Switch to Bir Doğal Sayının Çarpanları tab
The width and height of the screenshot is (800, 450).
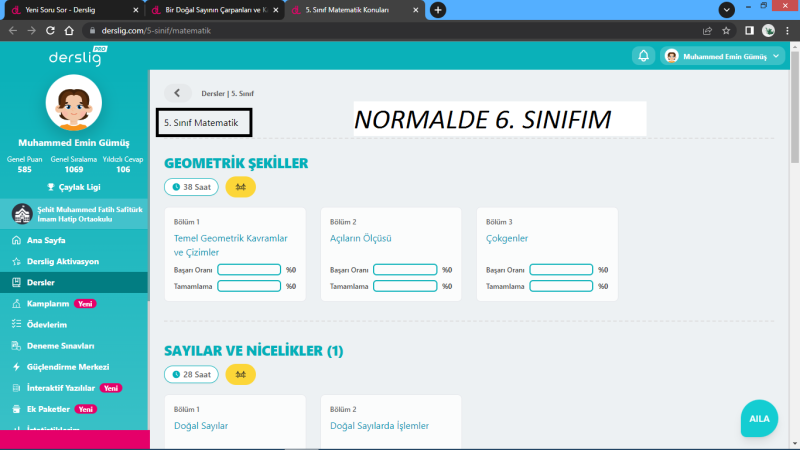coord(216,10)
